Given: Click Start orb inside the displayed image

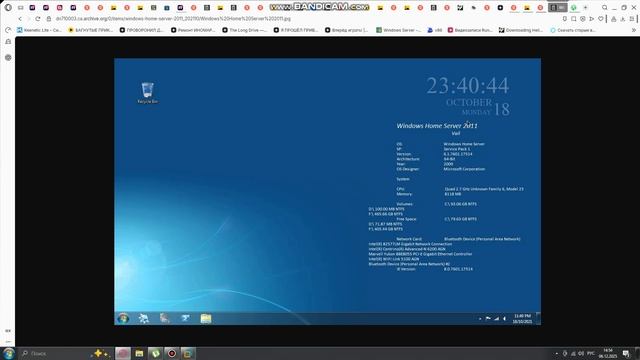Looking at the screenshot, I should click(x=123, y=318).
